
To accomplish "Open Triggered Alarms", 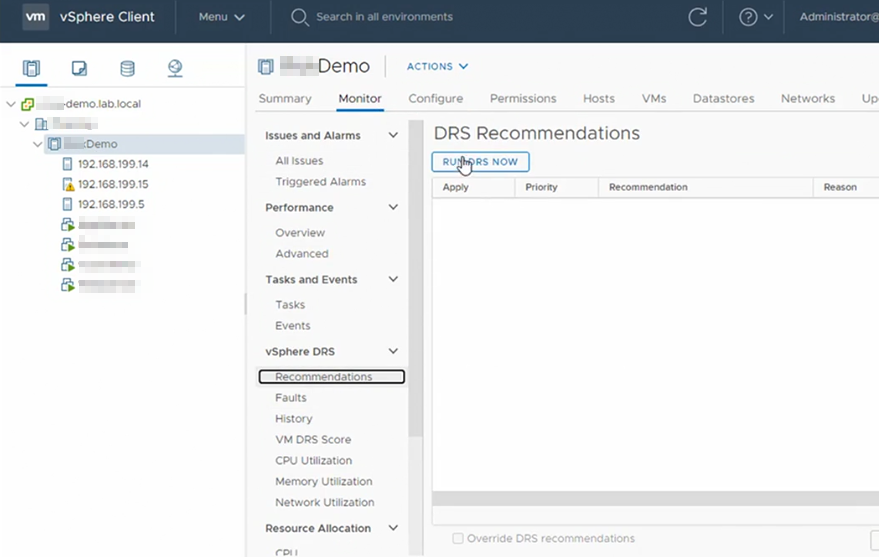I will click(x=321, y=182).
